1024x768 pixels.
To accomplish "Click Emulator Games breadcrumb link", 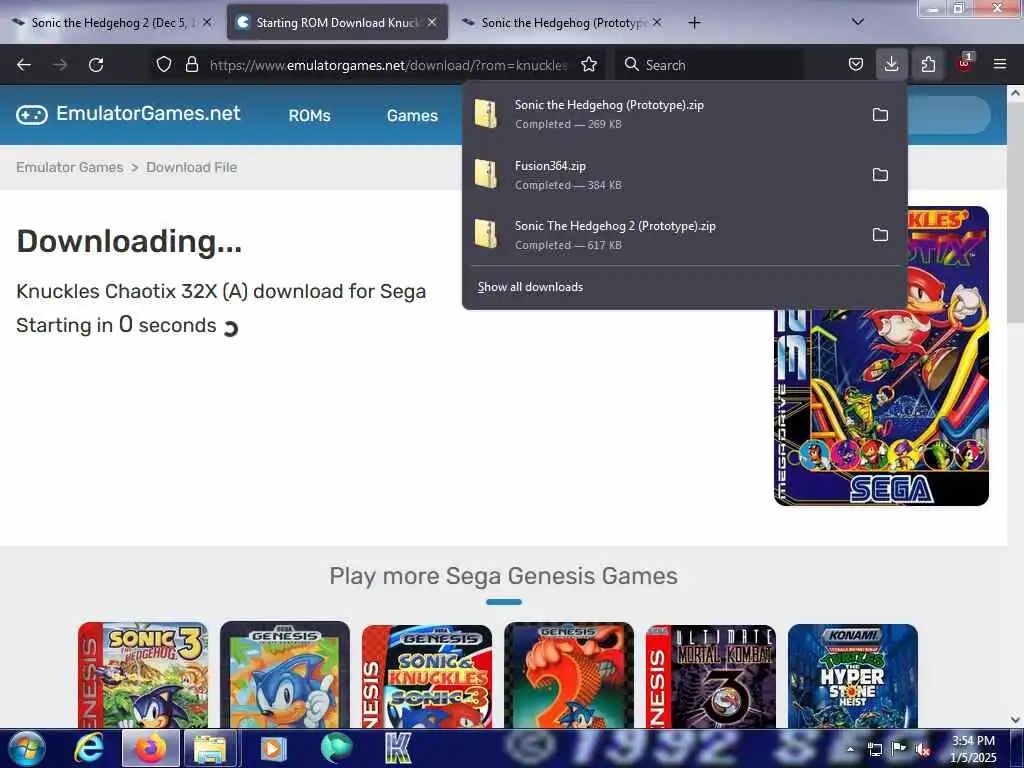I will click(x=70, y=167).
